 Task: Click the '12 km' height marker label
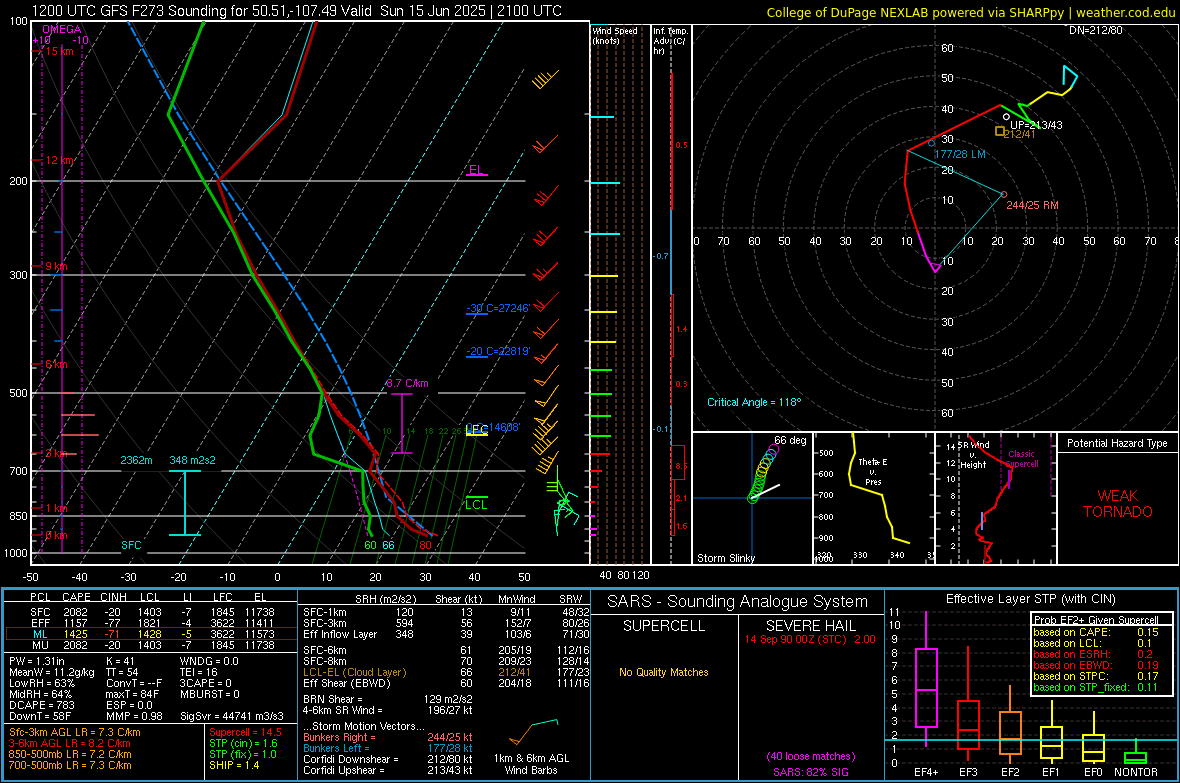coord(59,160)
